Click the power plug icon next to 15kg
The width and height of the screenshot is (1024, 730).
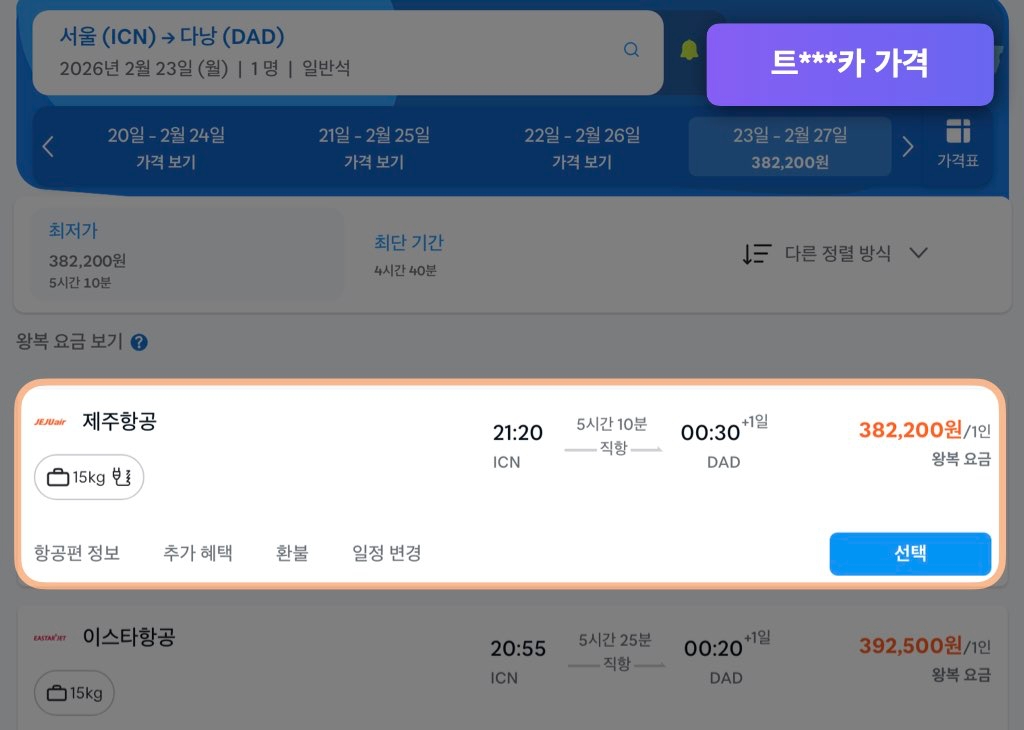click(x=122, y=477)
